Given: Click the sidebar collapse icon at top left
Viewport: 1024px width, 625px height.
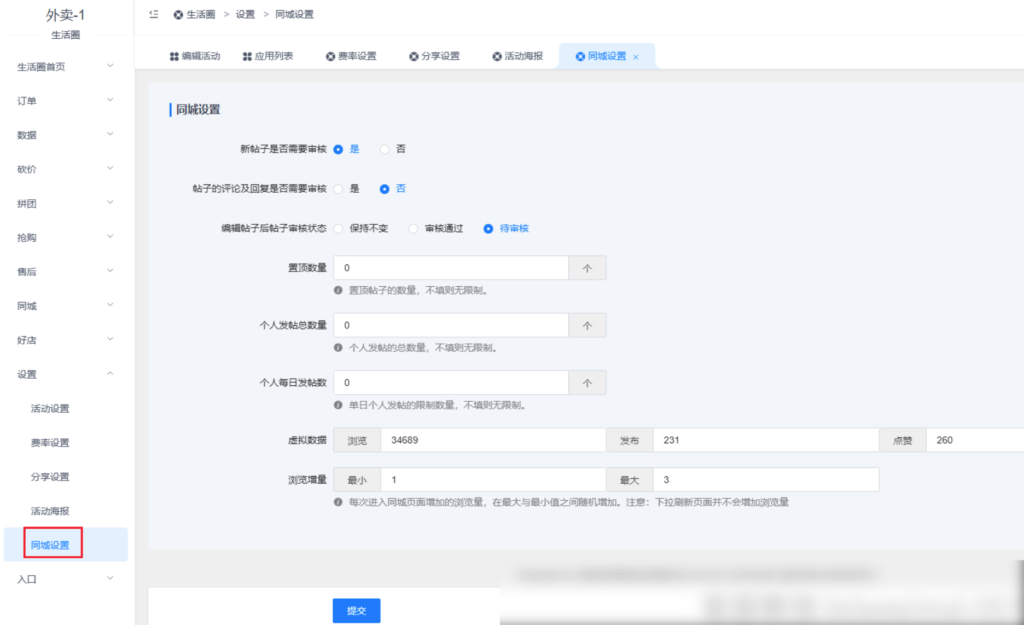Looking at the screenshot, I should (153, 14).
